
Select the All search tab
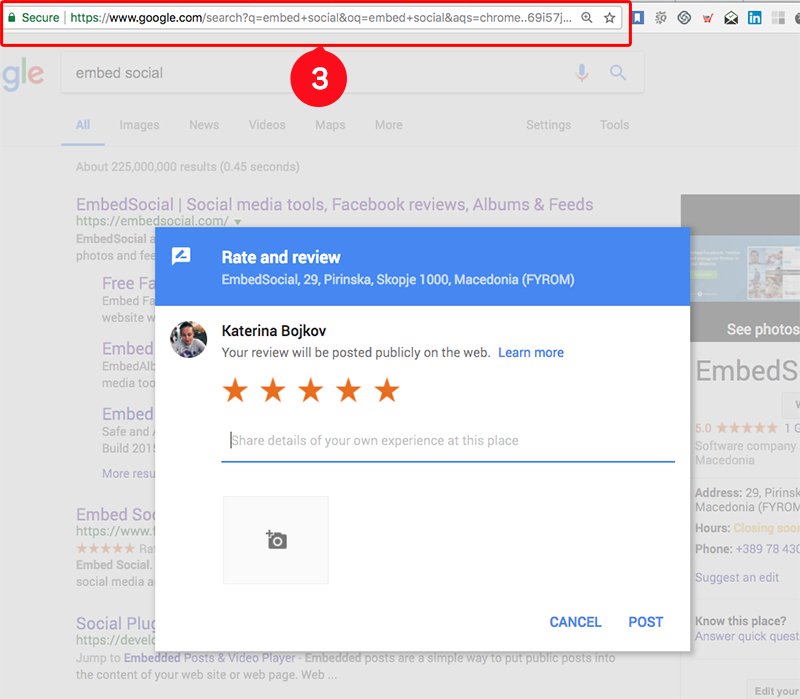[83, 125]
